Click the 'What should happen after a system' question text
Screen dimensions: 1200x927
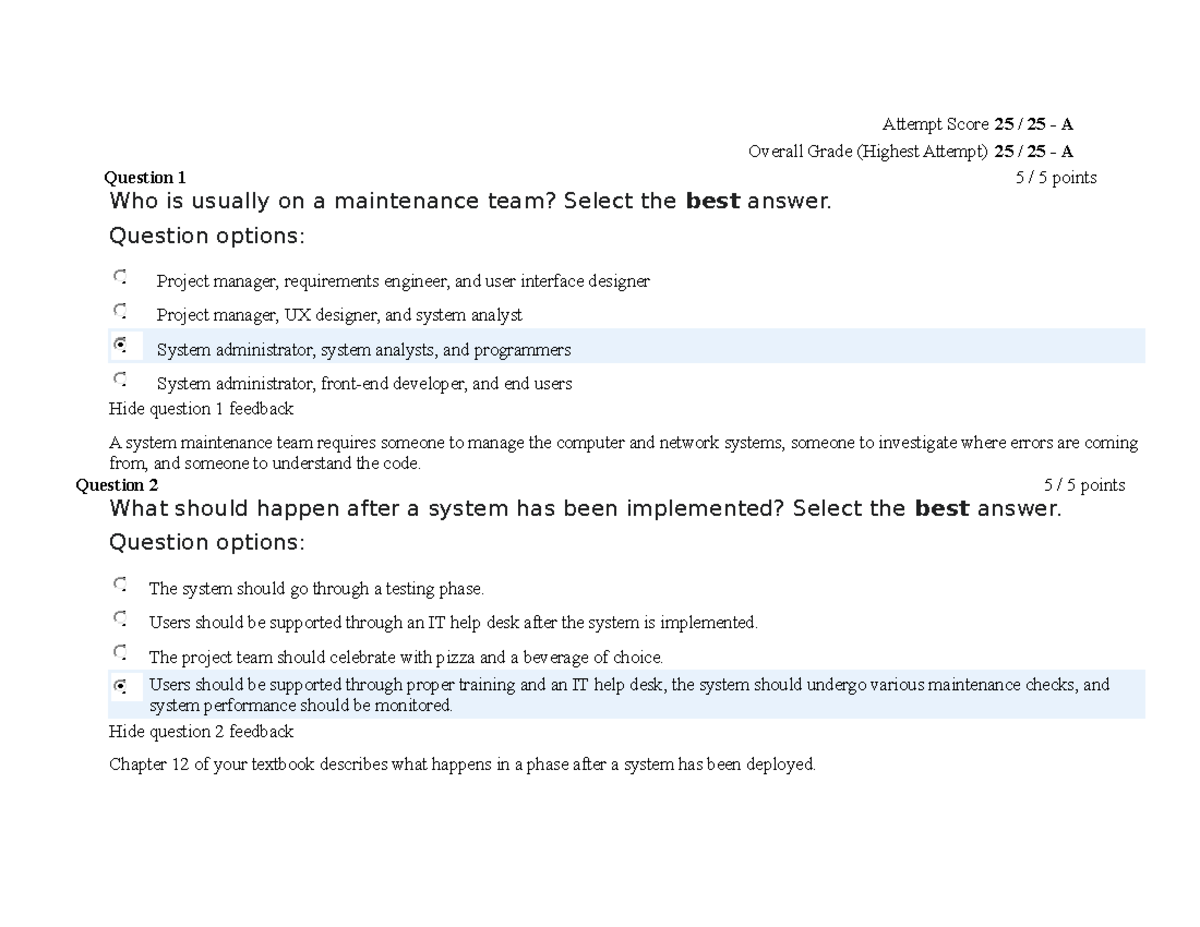click(x=584, y=509)
